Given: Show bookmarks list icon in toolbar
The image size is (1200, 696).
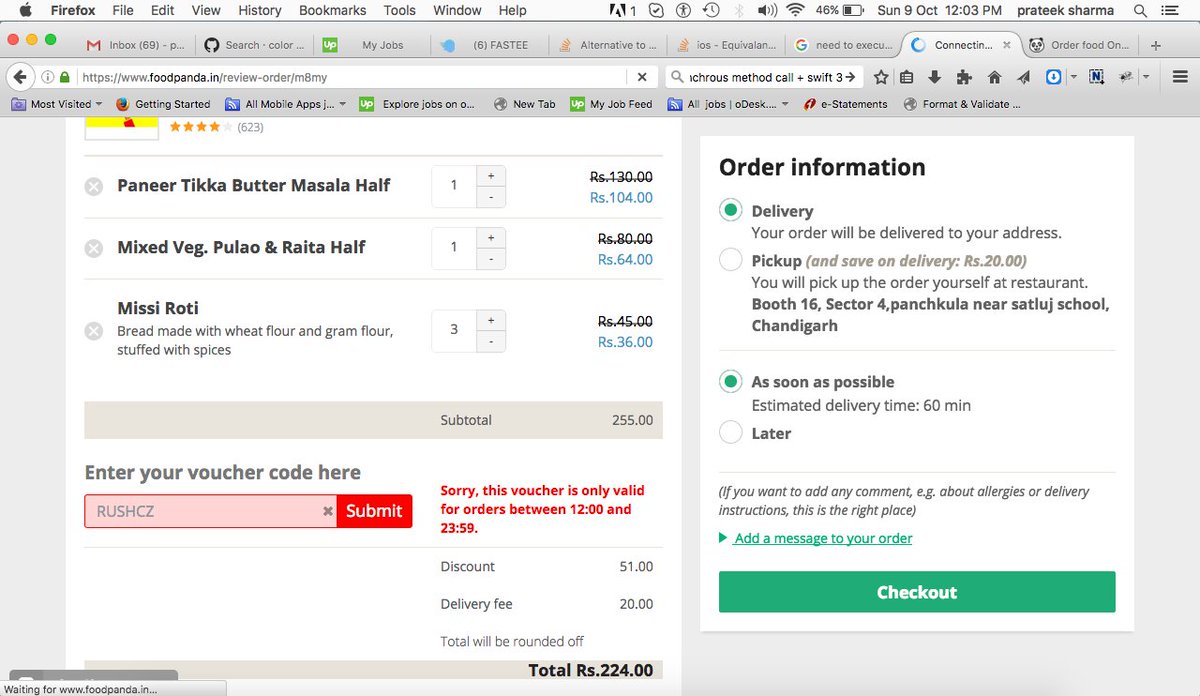Looking at the screenshot, I should [x=907, y=77].
